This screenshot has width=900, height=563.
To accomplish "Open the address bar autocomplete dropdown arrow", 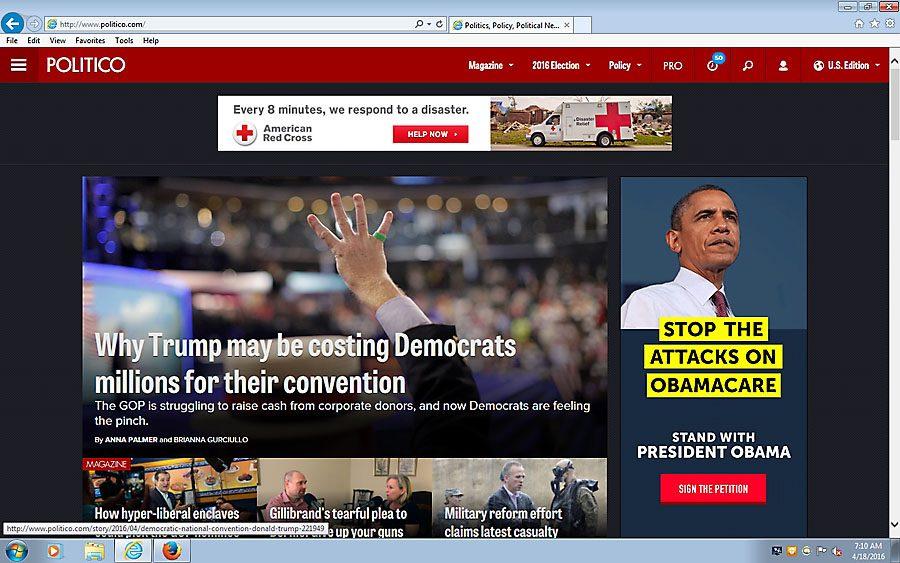I will (429, 24).
